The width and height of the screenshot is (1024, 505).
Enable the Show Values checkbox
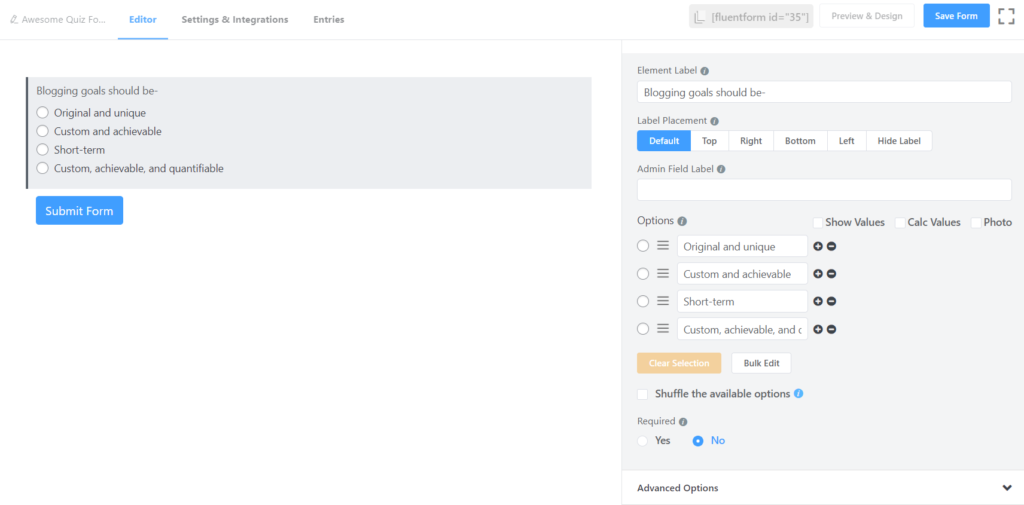coord(818,223)
